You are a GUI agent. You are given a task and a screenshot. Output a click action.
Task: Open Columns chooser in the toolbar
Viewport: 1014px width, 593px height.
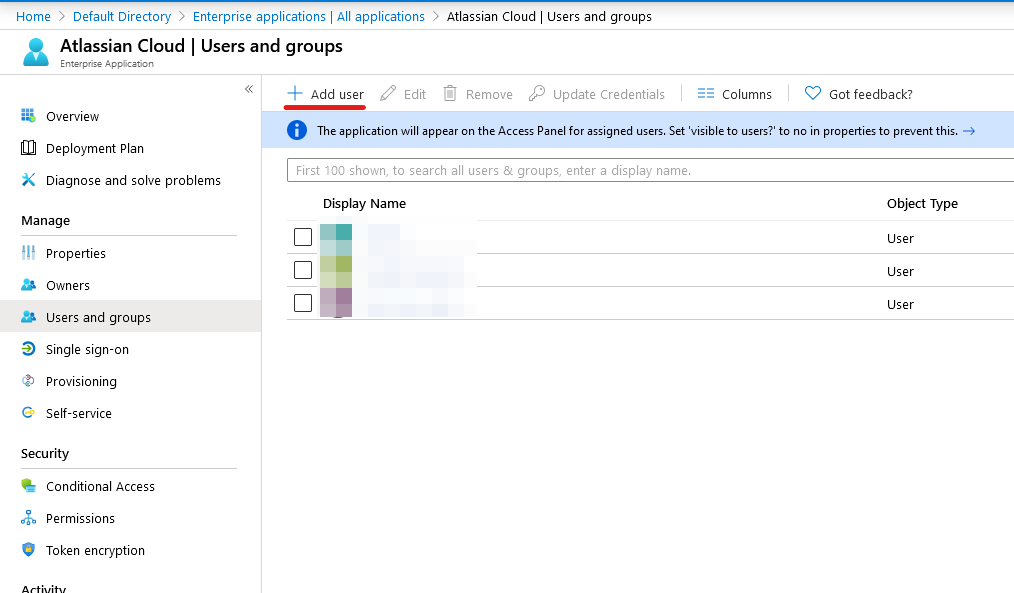[x=734, y=94]
